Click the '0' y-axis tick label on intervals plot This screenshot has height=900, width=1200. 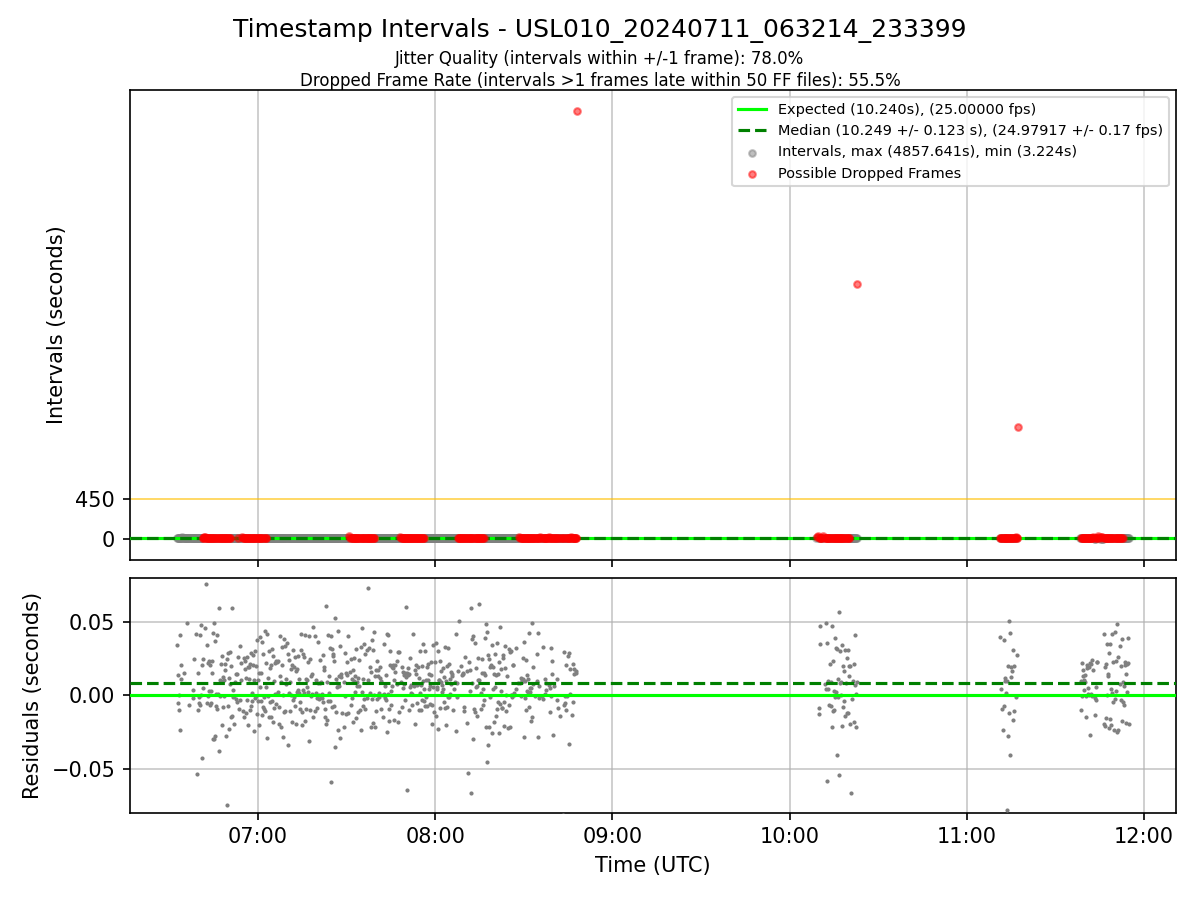[109, 539]
